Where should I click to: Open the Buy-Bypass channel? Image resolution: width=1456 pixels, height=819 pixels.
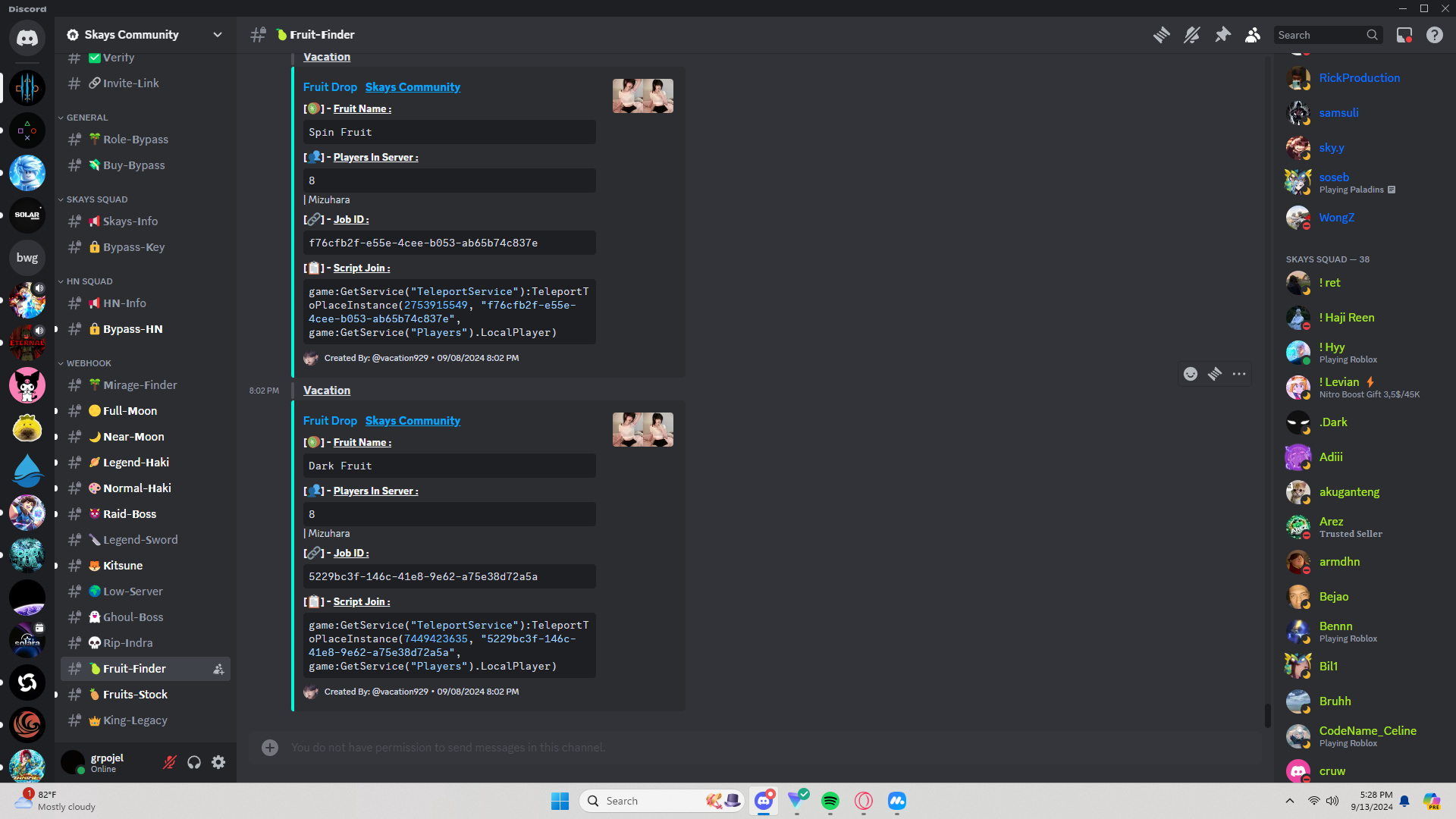(x=146, y=165)
